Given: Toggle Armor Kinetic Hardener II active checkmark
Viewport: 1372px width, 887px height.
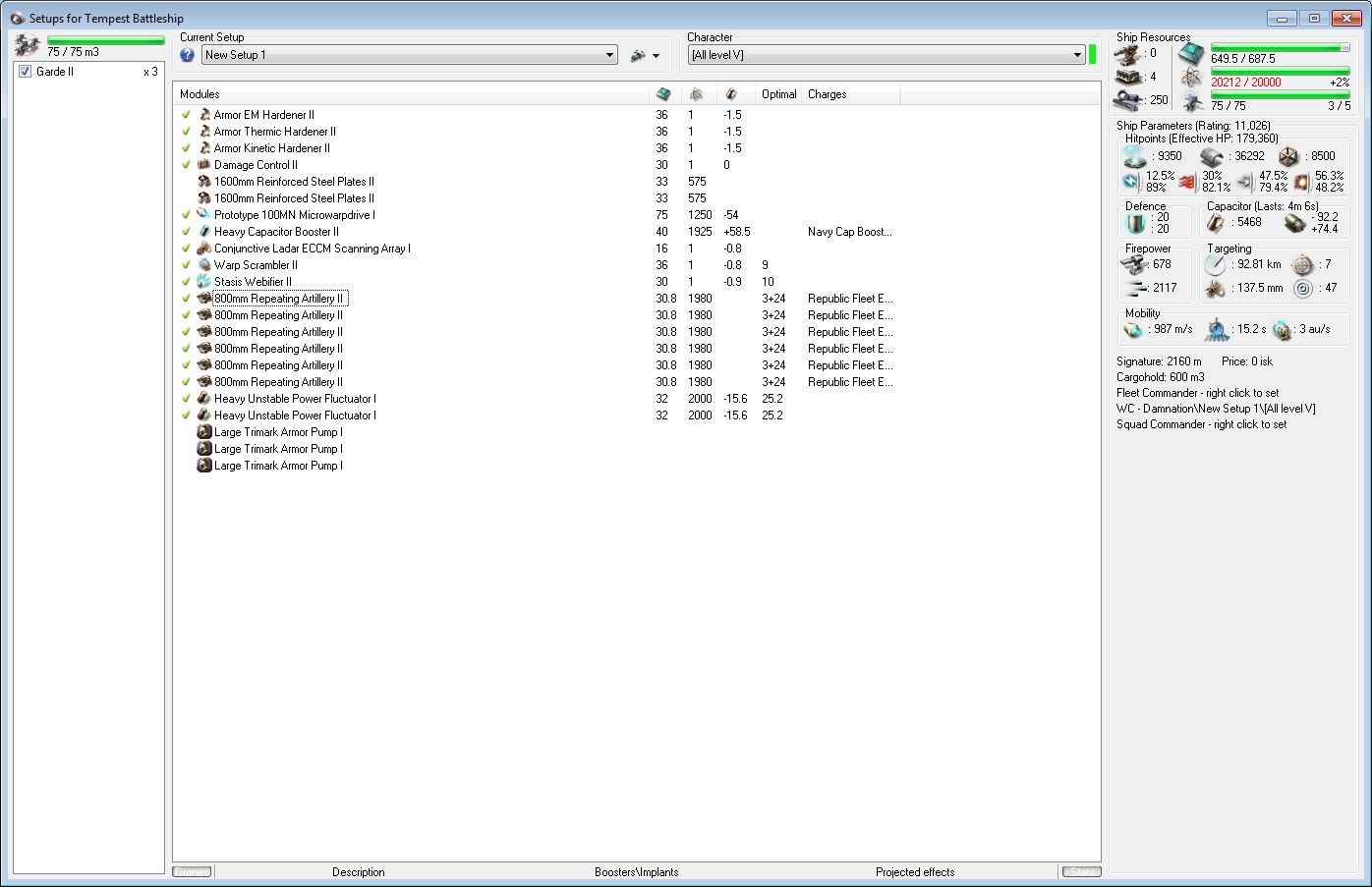Looking at the screenshot, I should coord(186,148).
